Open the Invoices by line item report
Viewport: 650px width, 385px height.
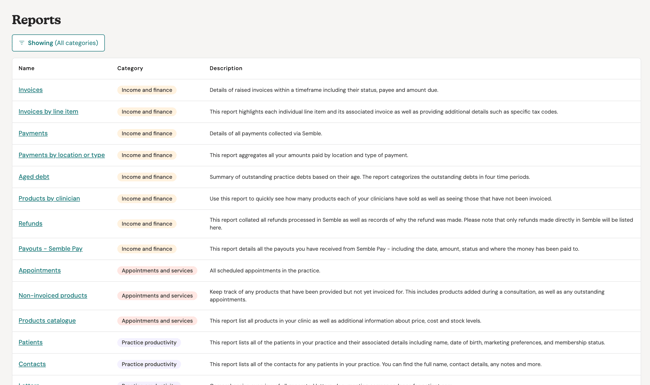click(x=48, y=111)
